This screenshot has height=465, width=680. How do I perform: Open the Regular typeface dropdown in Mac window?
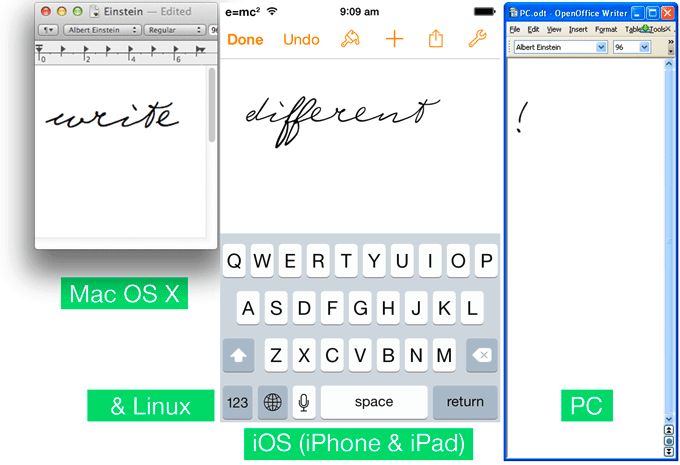[175, 30]
